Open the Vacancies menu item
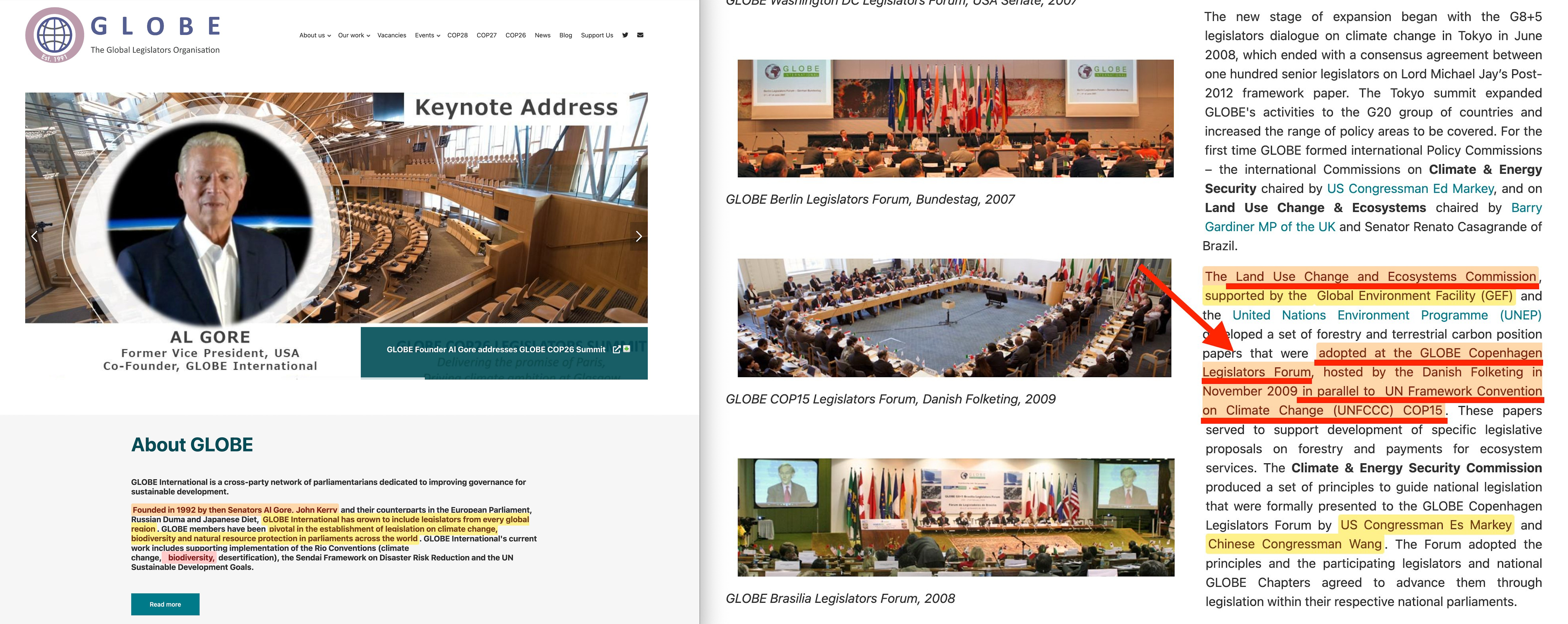Screen dimensions: 1568x624 click(x=392, y=35)
